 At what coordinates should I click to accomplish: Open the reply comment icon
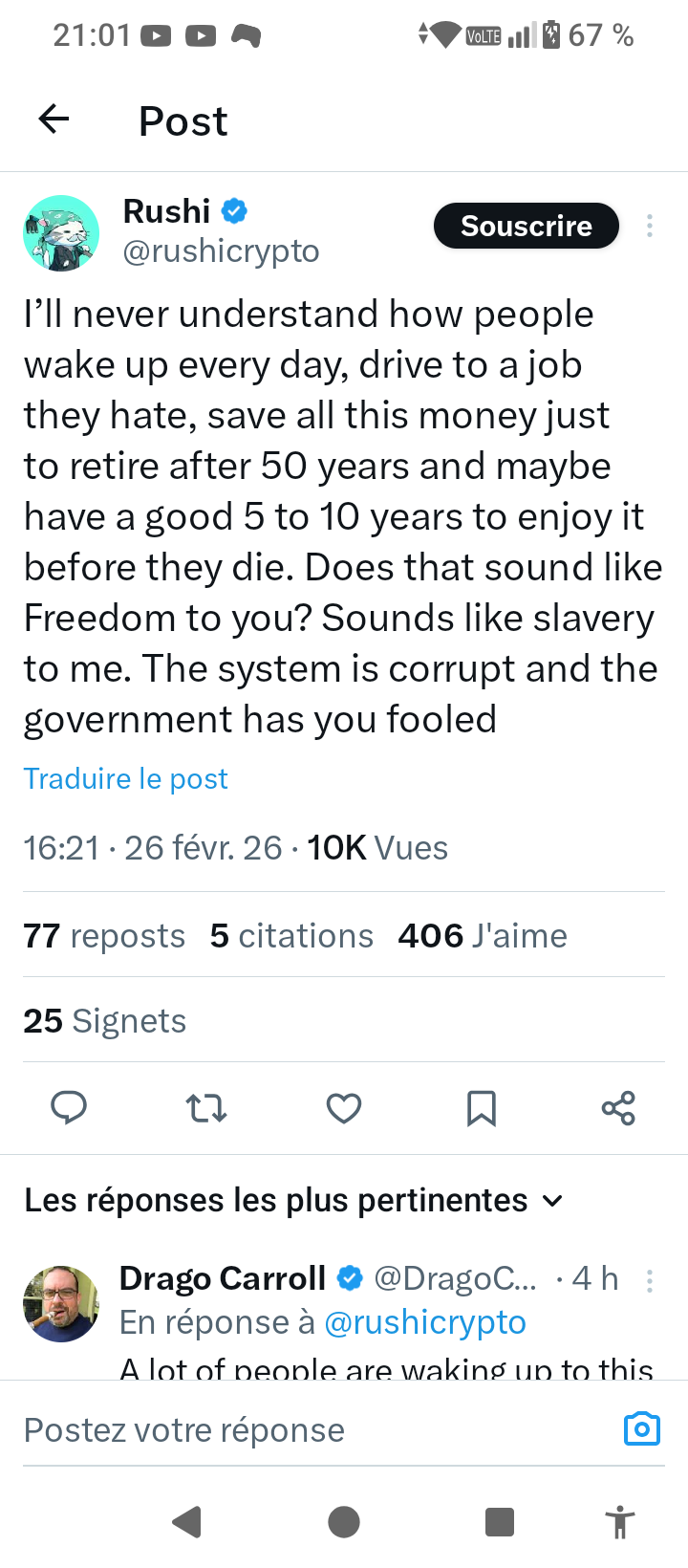click(69, 1107)
